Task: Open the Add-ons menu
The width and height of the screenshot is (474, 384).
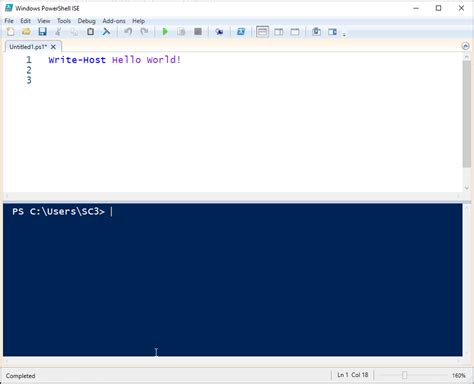Action: click(x=114, y=21)
